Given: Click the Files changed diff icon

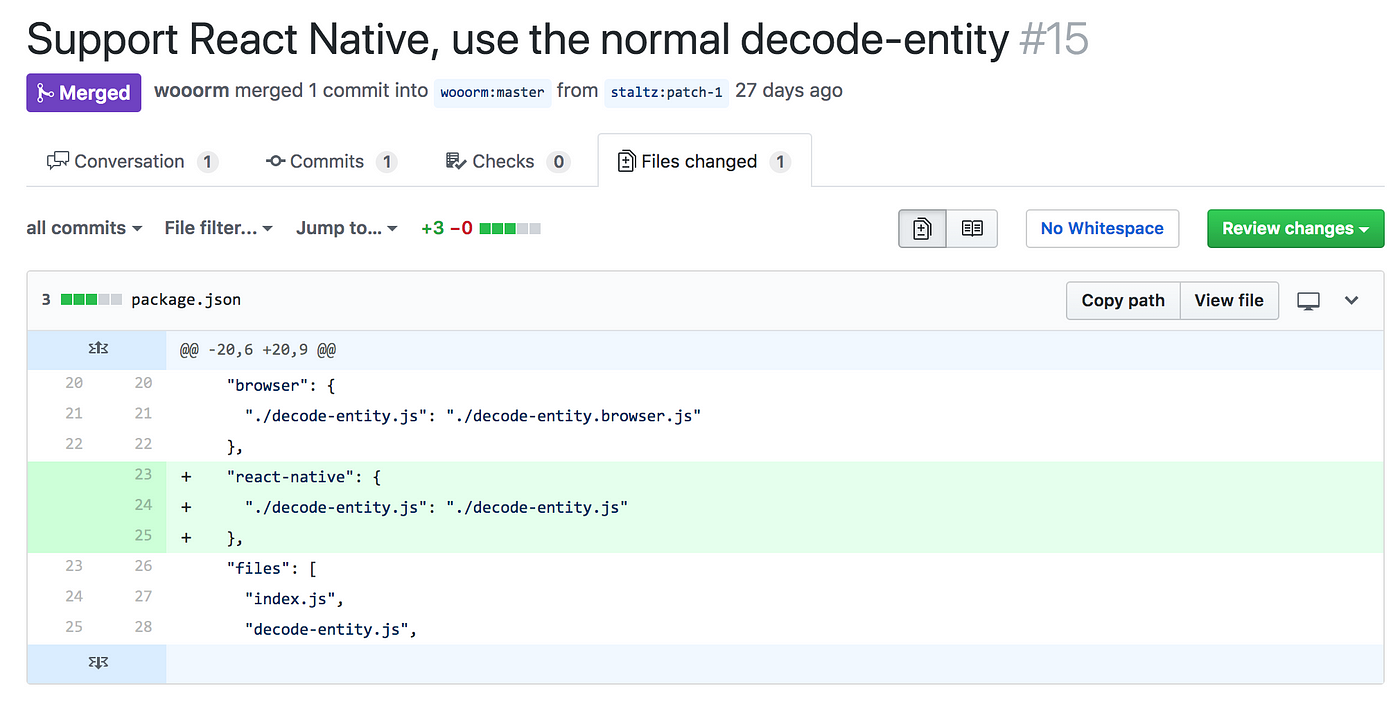Looking at the screenshot, I should coord(626,161).
